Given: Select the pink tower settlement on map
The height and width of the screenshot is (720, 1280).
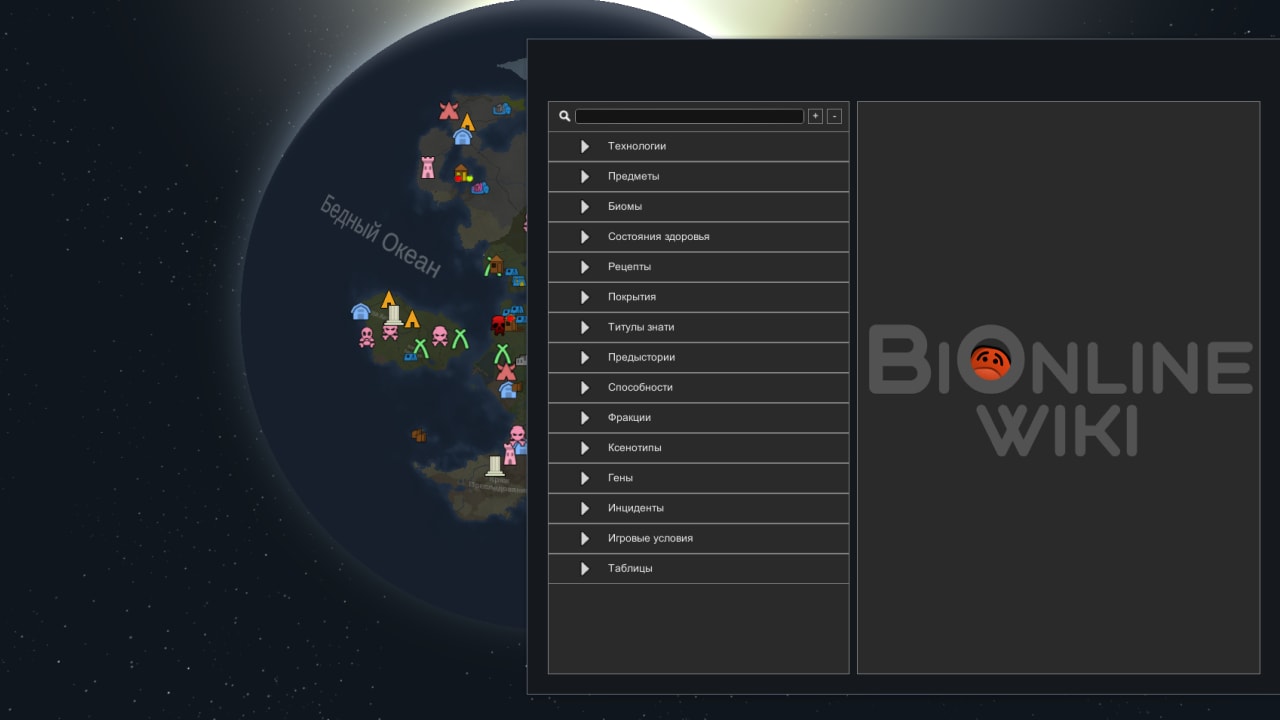Looking at the screenshot, I should point(428,167).
